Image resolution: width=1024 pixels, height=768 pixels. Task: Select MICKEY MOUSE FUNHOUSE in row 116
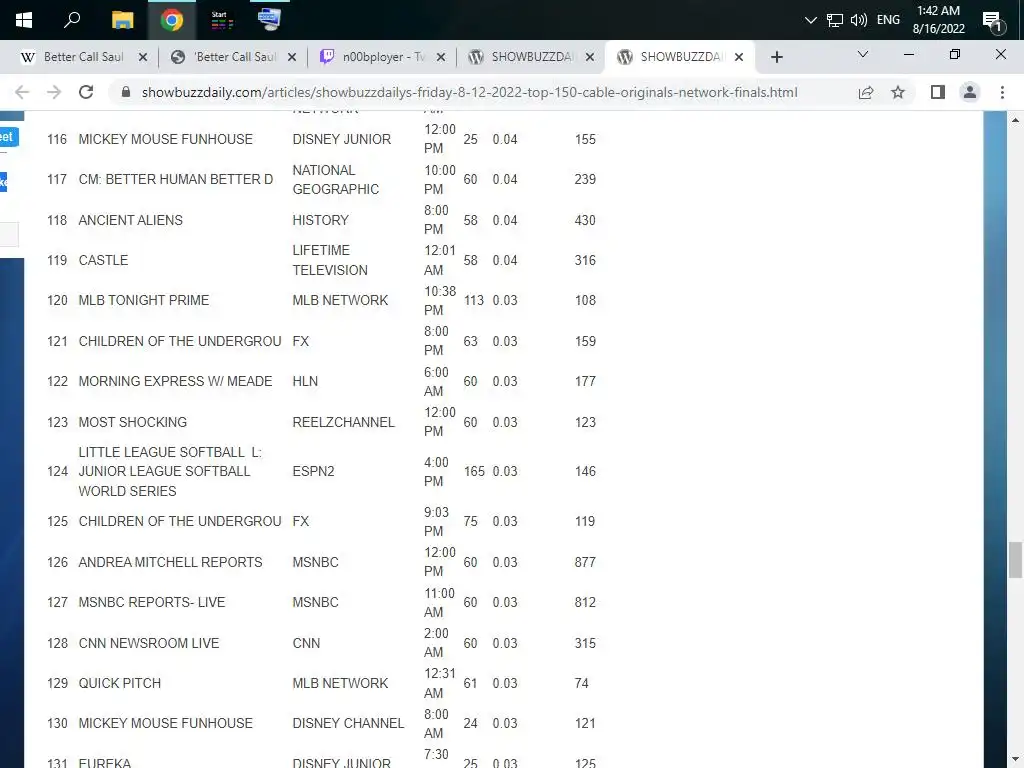(x=165, y=139)
